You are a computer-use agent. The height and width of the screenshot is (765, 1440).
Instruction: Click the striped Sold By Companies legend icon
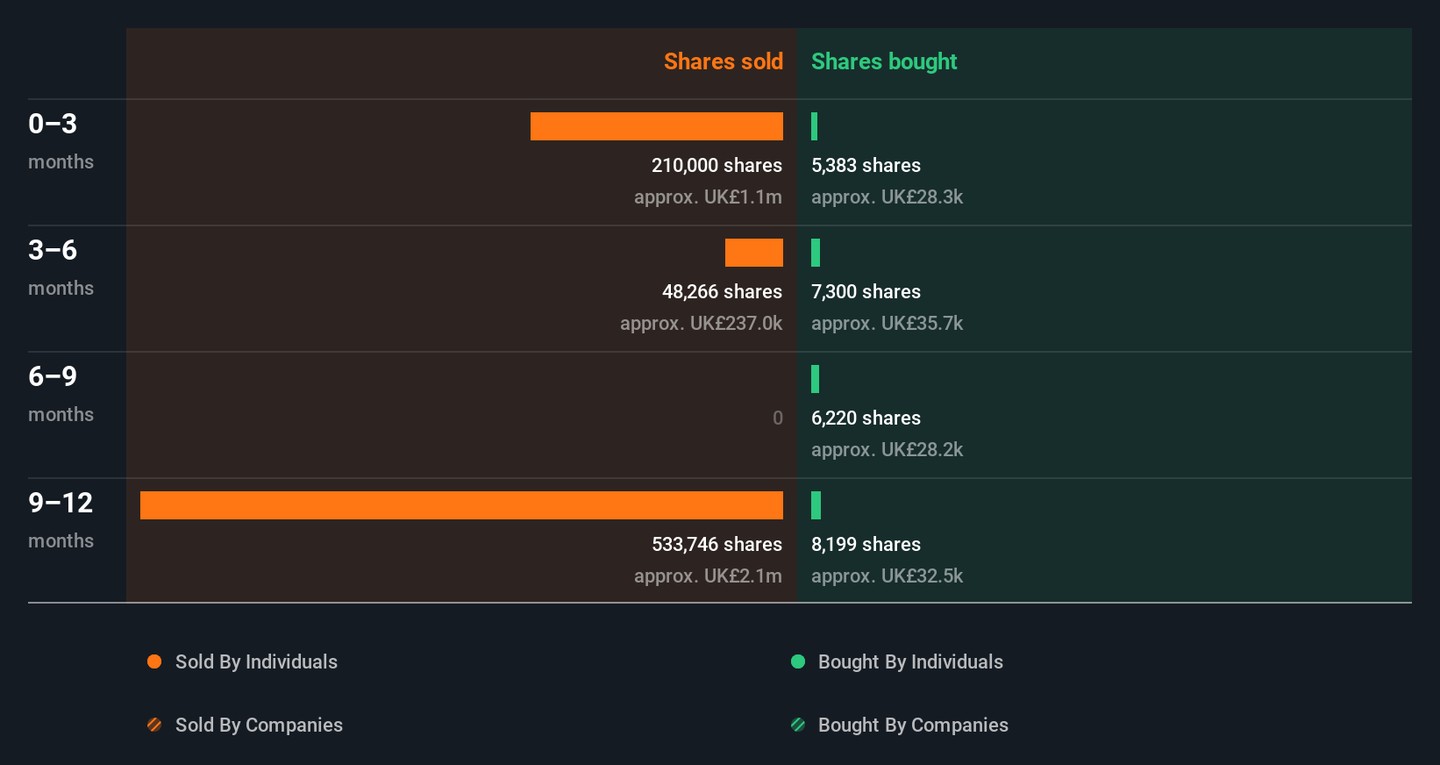pos(154,725)
